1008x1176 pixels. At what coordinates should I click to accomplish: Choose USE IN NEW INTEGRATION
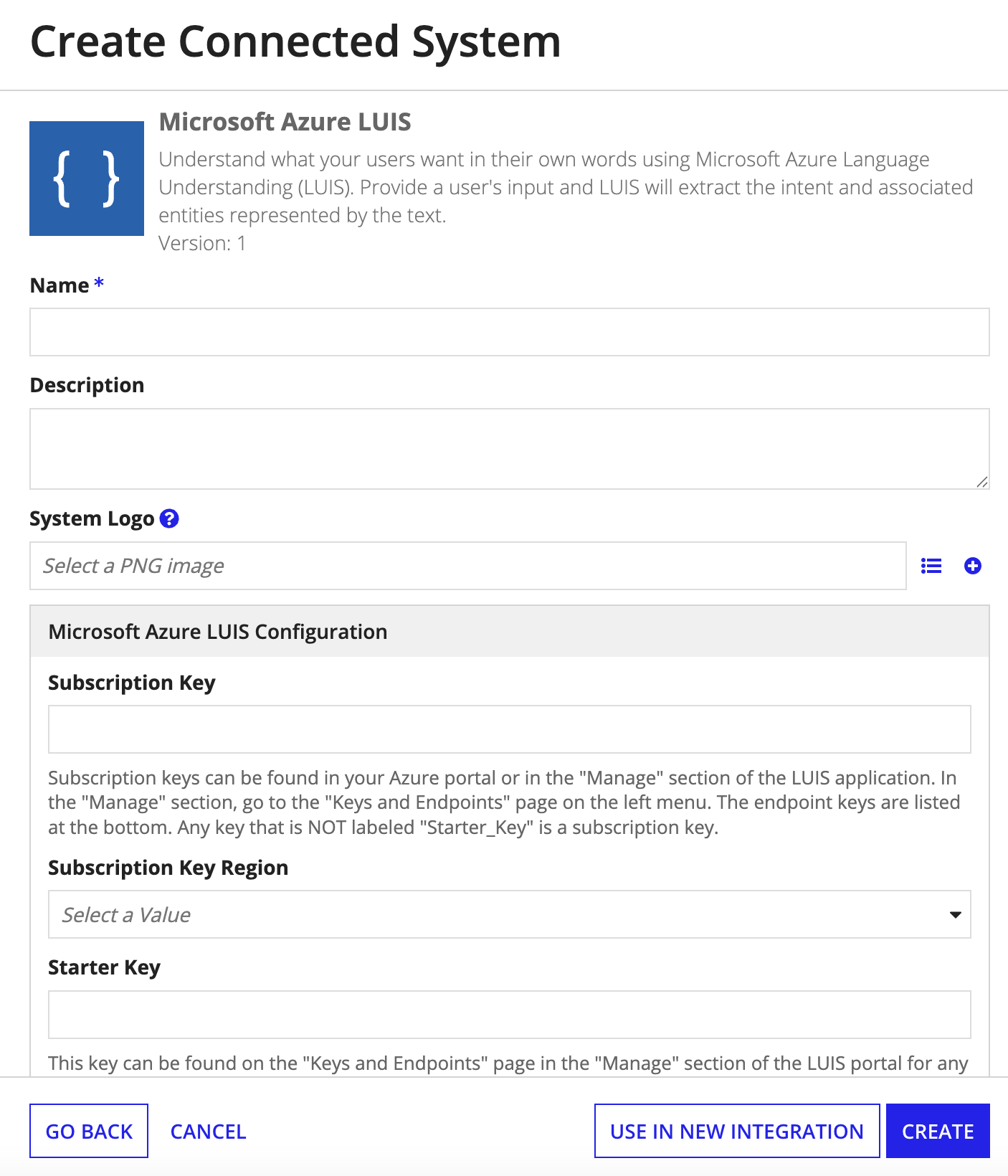click(x=737, y=1131)
